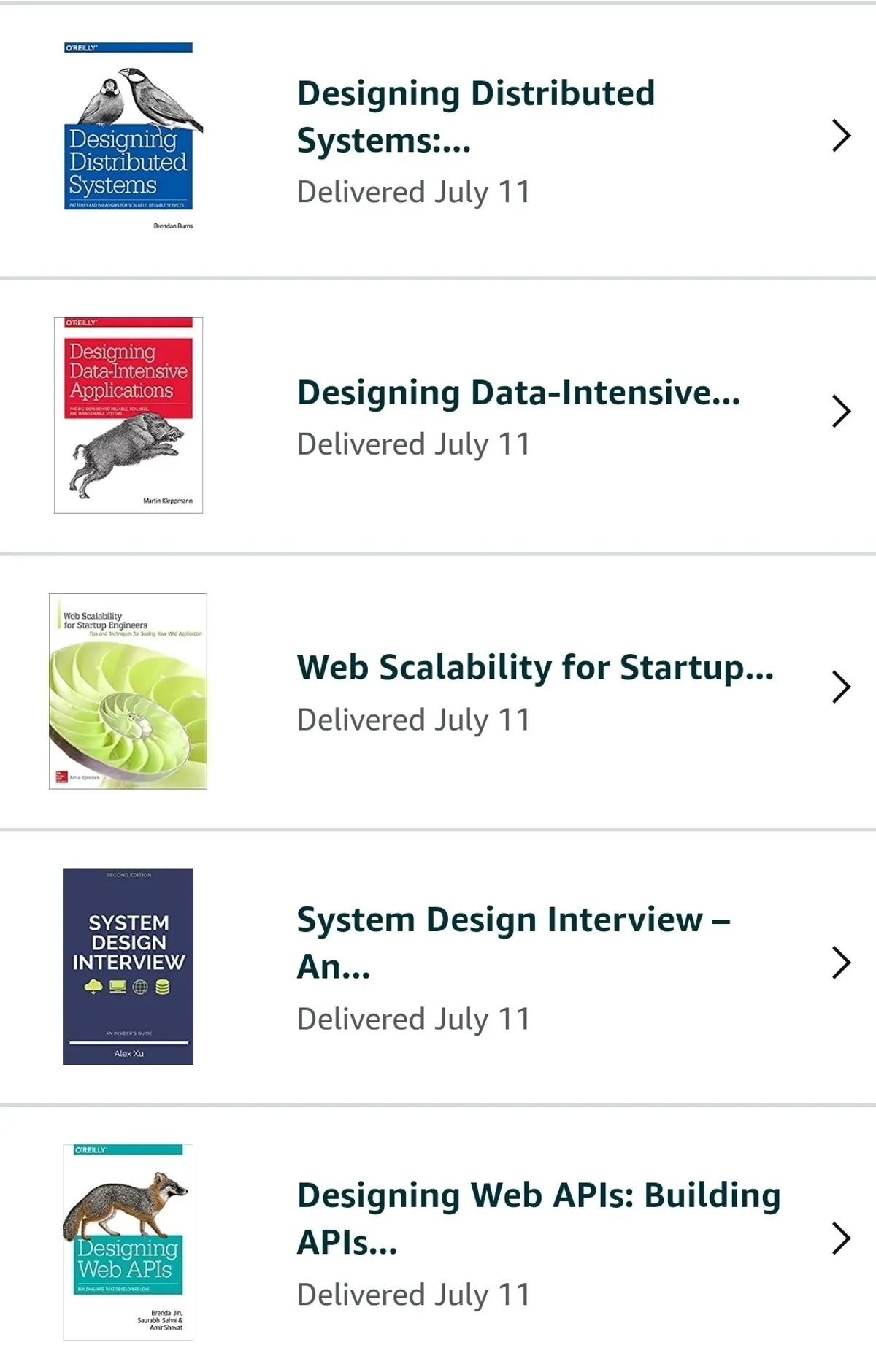The image size is (876, 1372).
Task: Click Delivered July 11 under System Design Interview
Action: click(413, 1020)
